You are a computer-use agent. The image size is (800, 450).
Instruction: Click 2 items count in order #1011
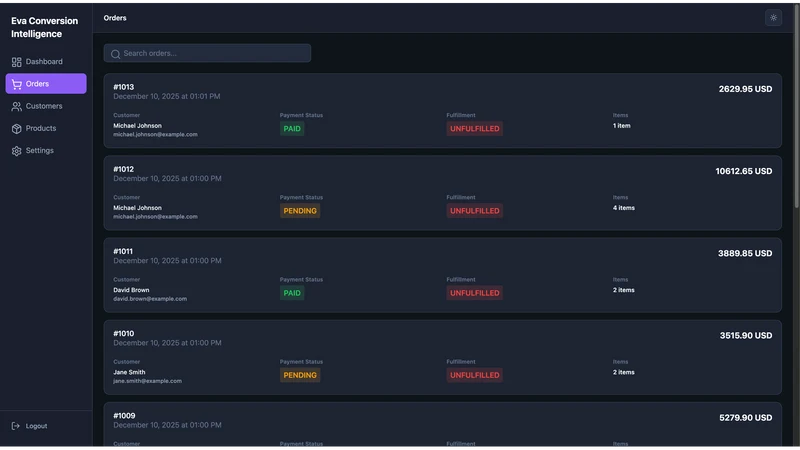623,290
